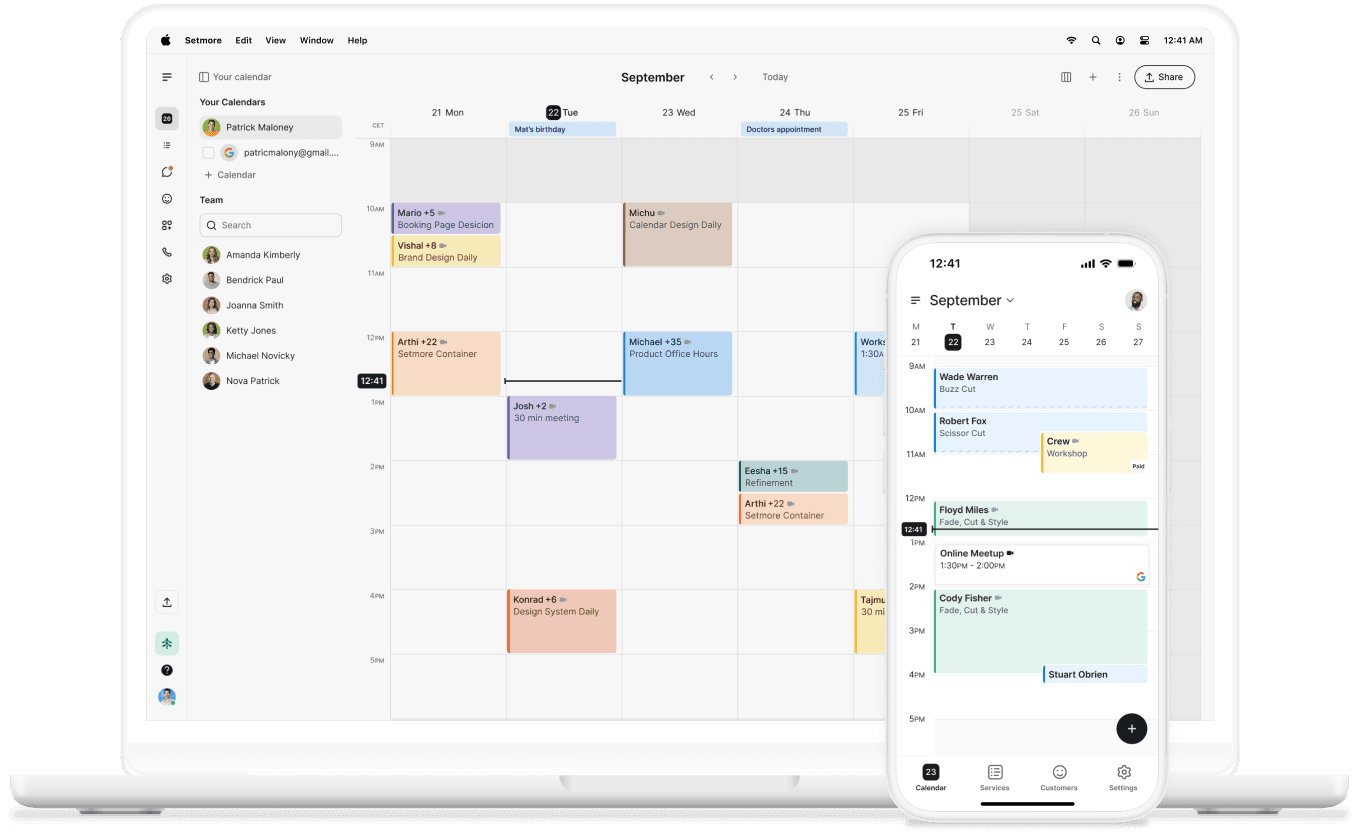
Task: Select the column layout icon in the toolbar
Action: pos(1066,77)
